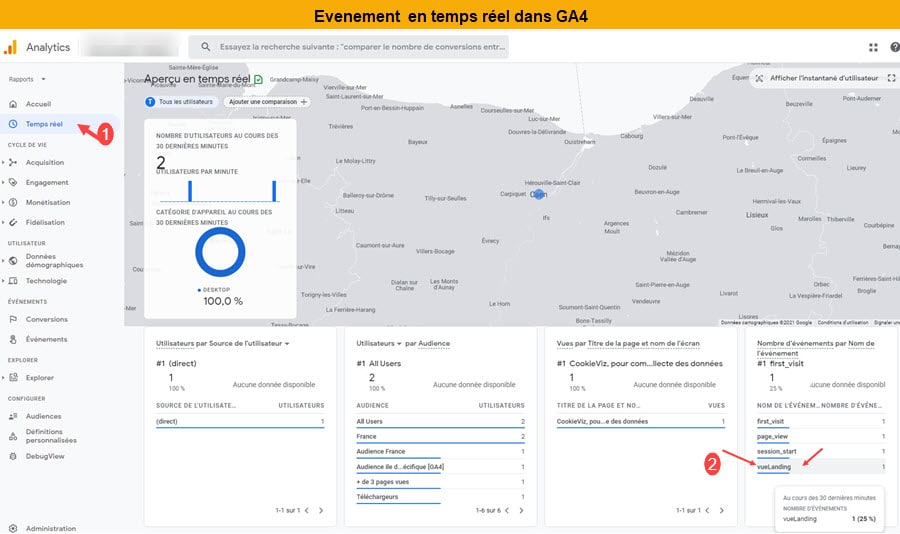Viewport: 900px width, 534px height.
Task: Open DebugView in the sidebar
Action: (45, 456)
